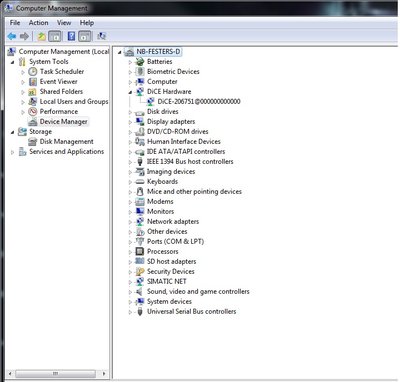Expand the System devices category
Screen dimensions: 400x382
point(130,302)
